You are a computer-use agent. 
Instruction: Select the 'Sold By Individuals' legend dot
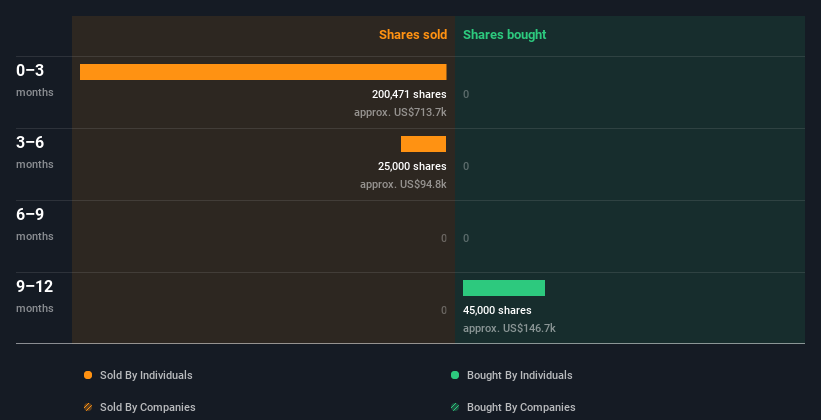(x=88, y=375)
